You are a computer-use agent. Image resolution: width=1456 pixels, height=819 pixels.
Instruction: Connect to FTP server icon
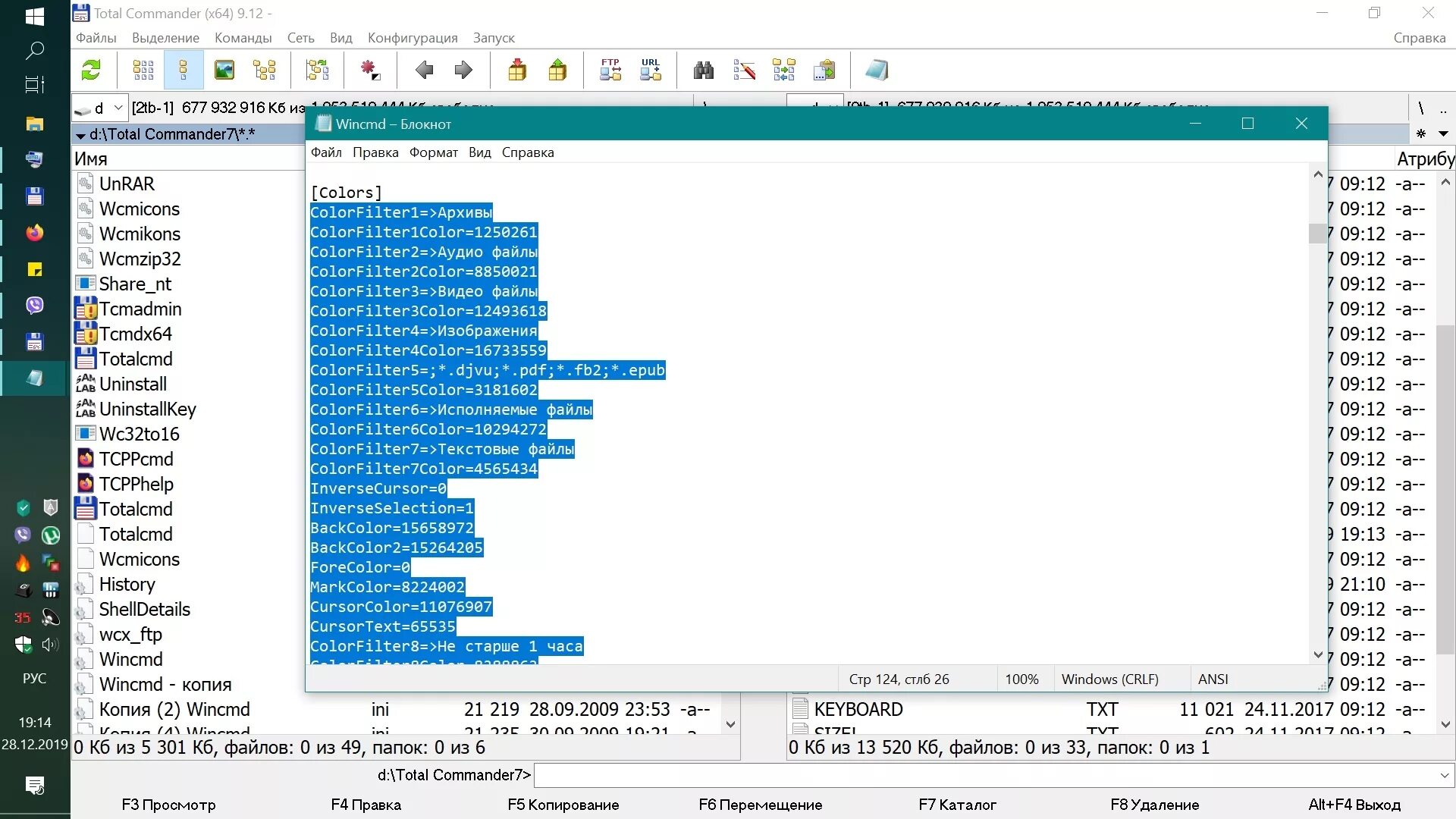(610, 71)
